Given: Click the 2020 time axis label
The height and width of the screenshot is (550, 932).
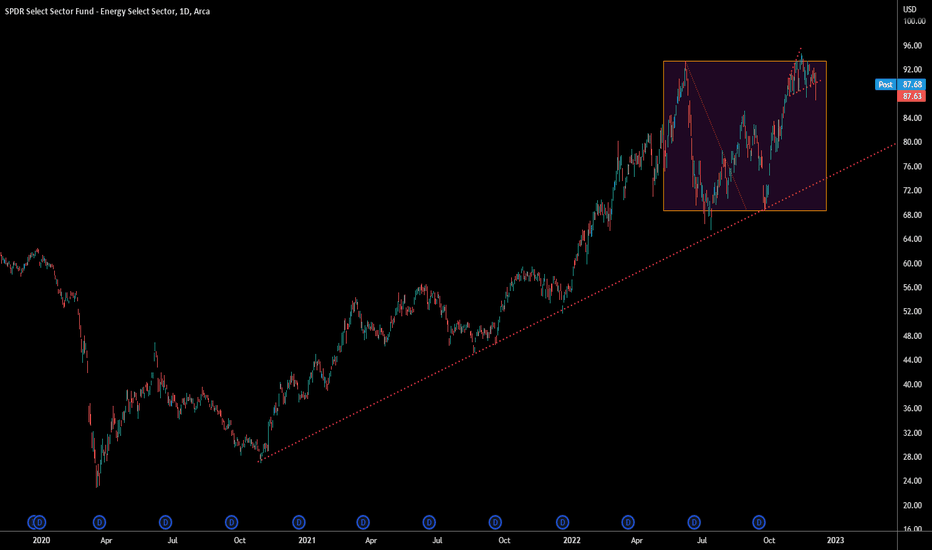Looking at the screenshot, I should click(x=41, y=540).
